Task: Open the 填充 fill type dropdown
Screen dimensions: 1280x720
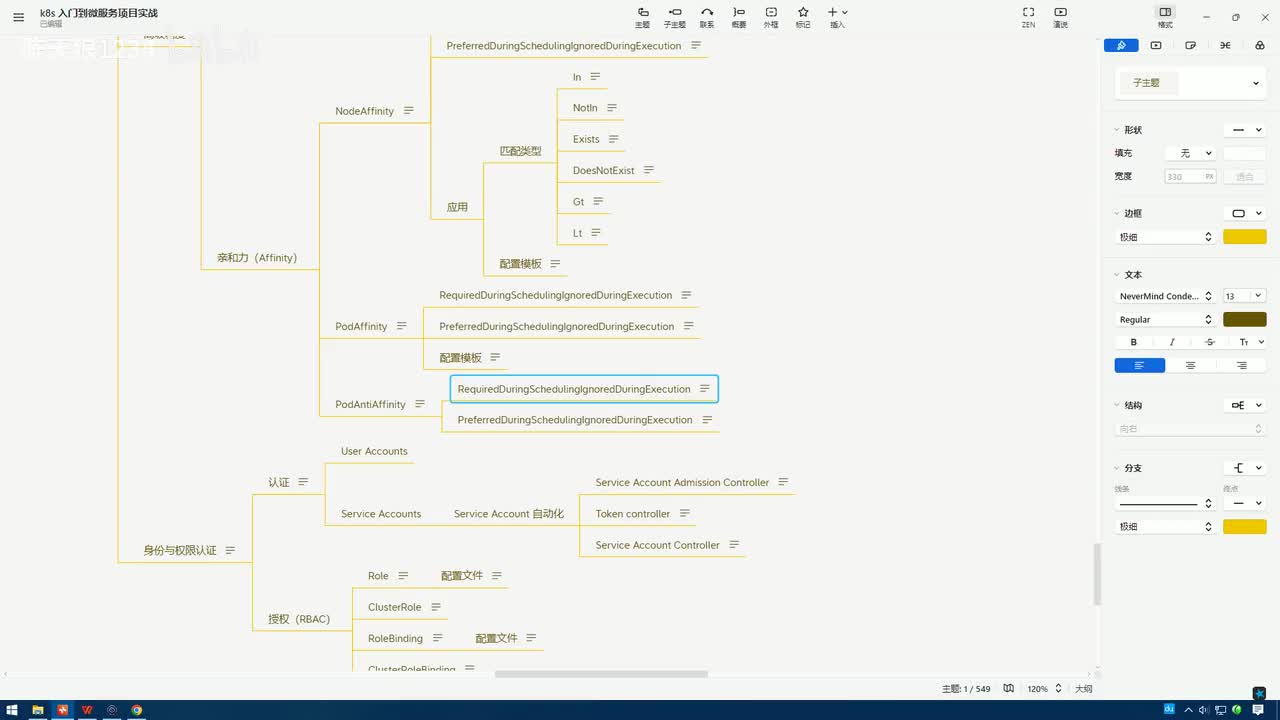Action: (x=1190, y=153)
